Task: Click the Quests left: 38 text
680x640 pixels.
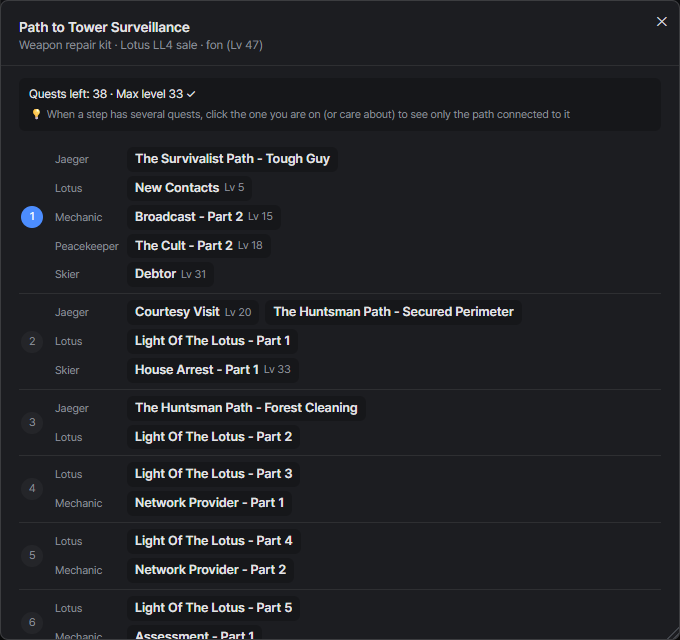Action: click(68, 94)
